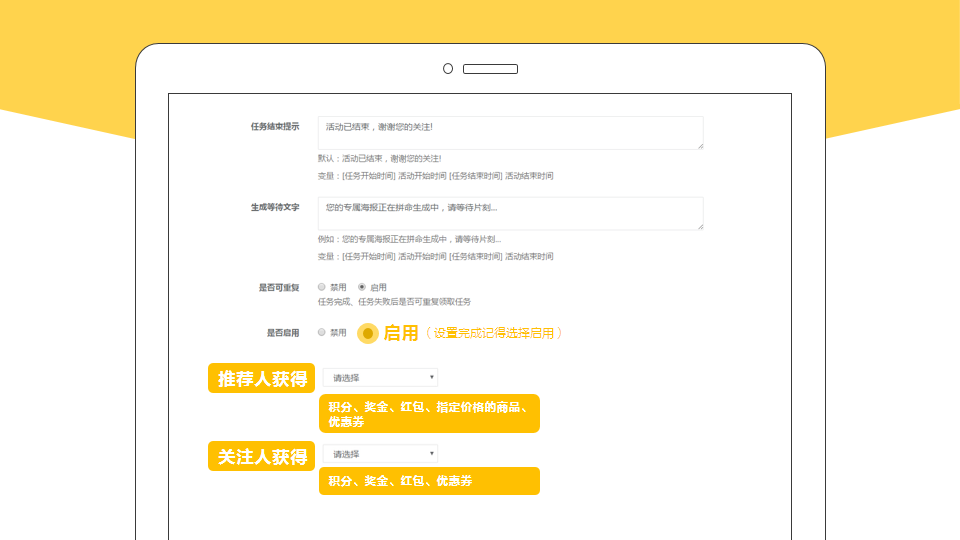960x540 pixels.
Task: Click the 例如：您的专属海报 example hint text
Action: tap(409, 239)
